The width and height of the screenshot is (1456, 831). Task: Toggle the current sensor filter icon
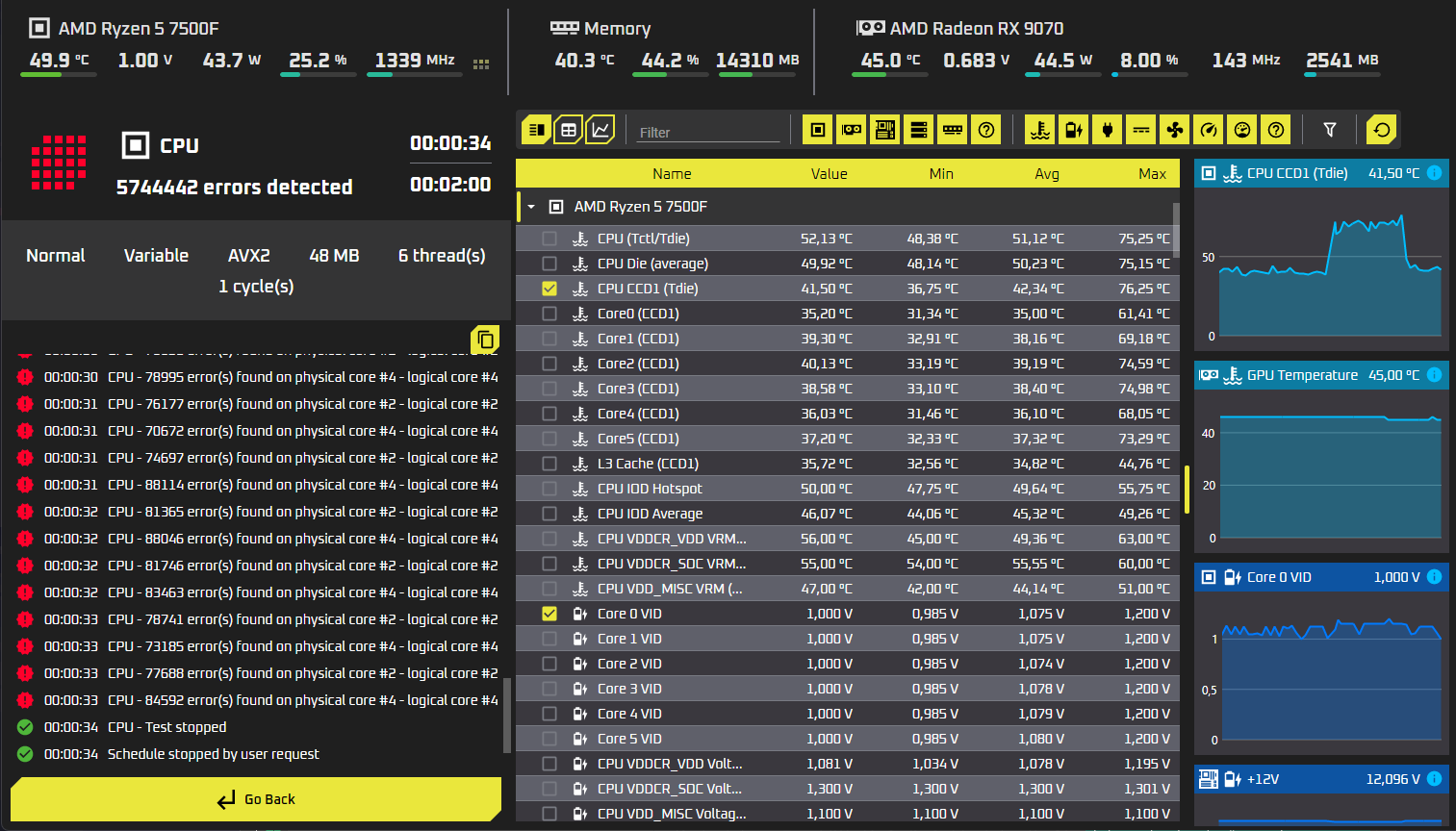[1141, 130]
